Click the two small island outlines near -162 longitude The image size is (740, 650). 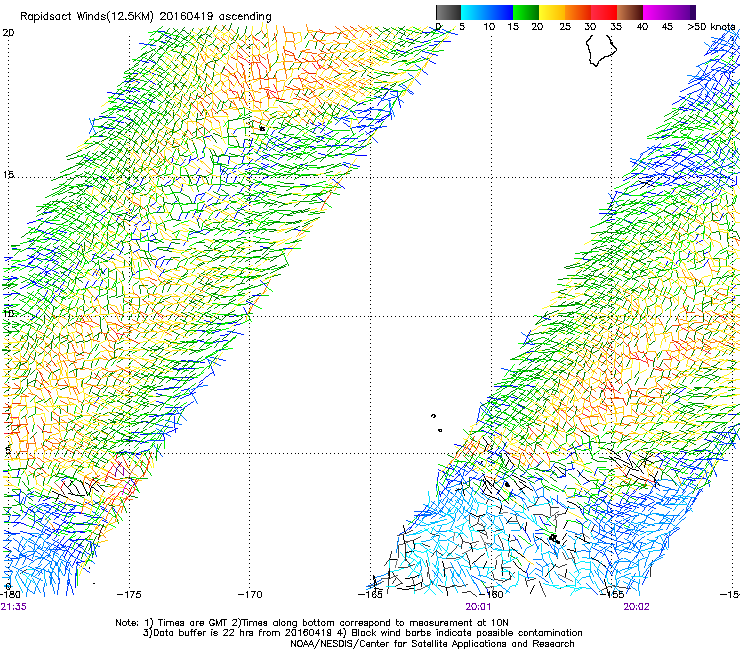[x=436, y=423]
